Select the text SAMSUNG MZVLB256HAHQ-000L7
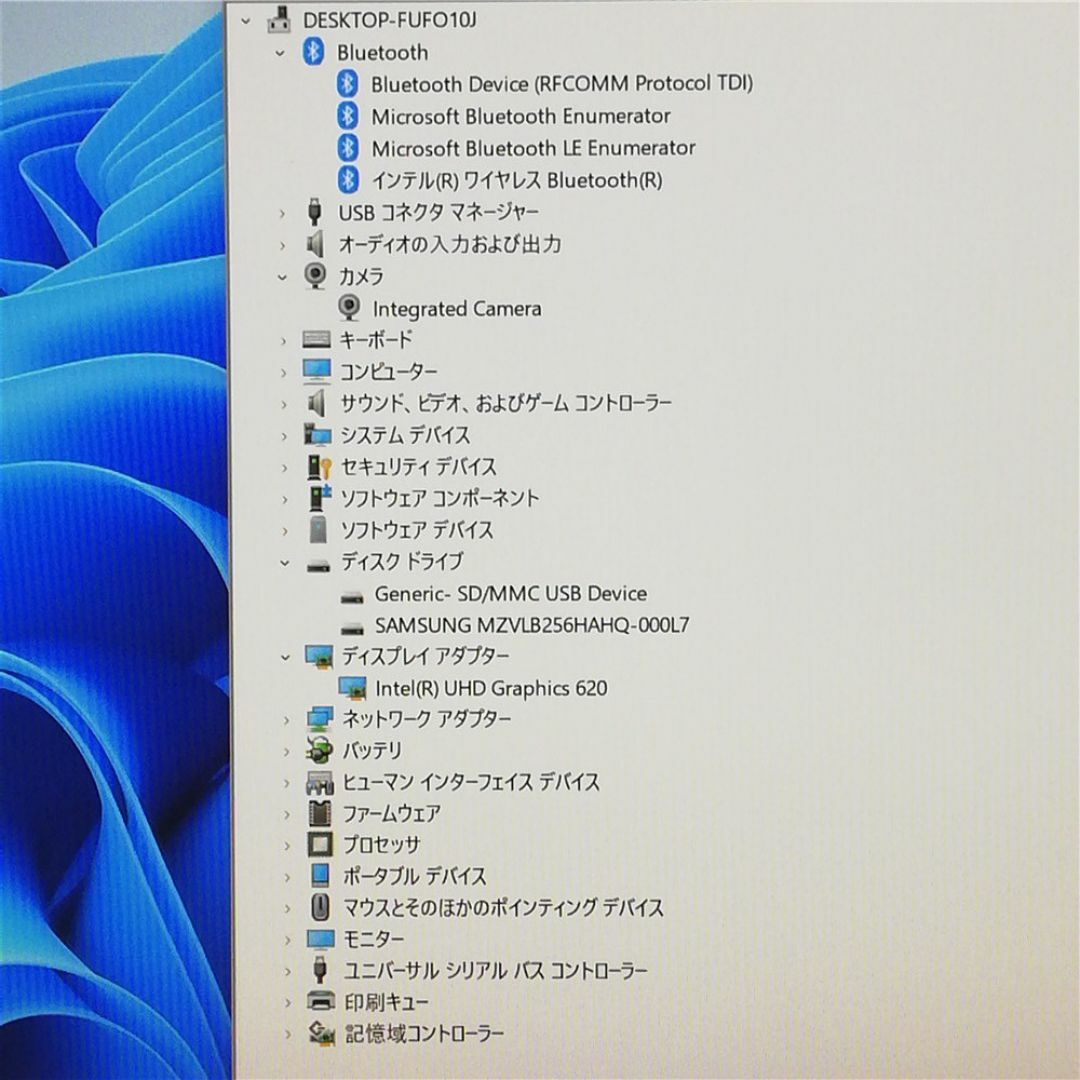This screenshot has width=1080, height=1080. click(532, 625)
